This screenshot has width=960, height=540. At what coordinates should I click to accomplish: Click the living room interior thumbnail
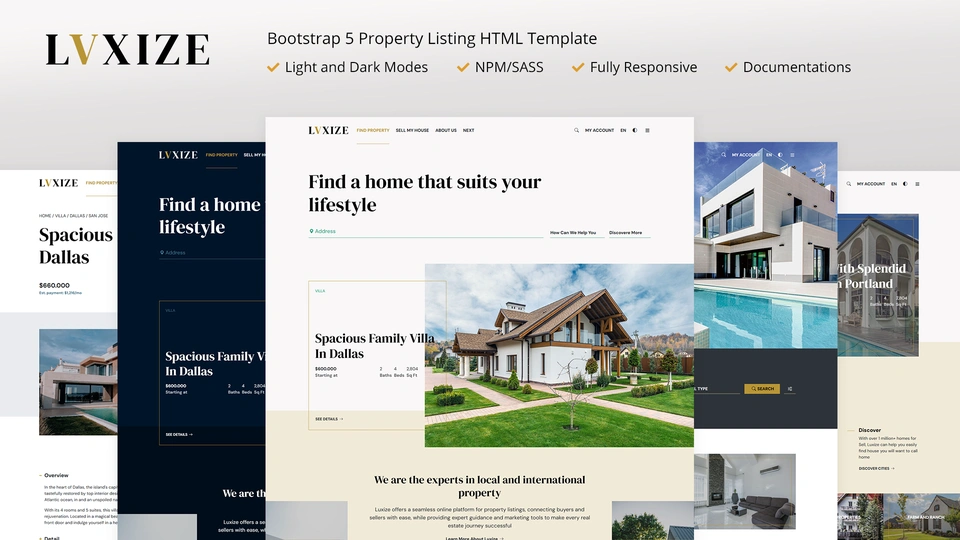pos(744,492)
